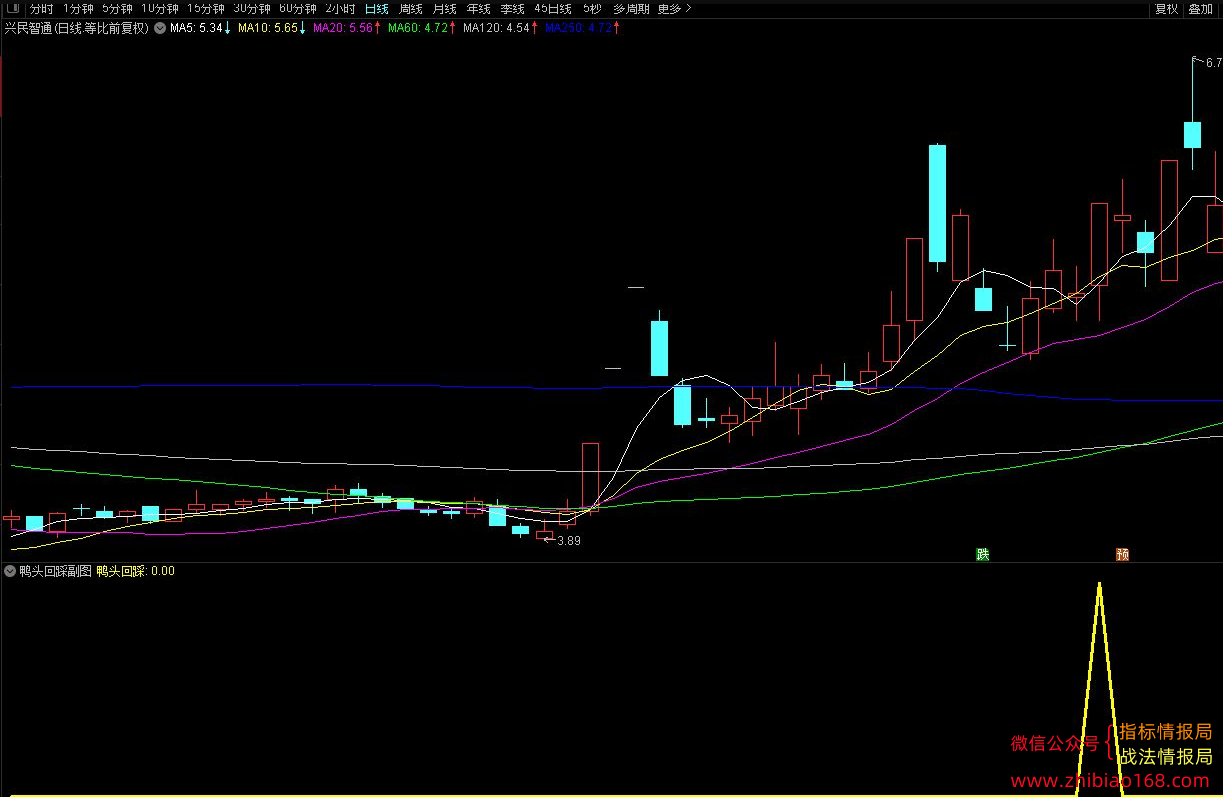
Task: Expand the 更多 periods menu
Action: (675, 9)
